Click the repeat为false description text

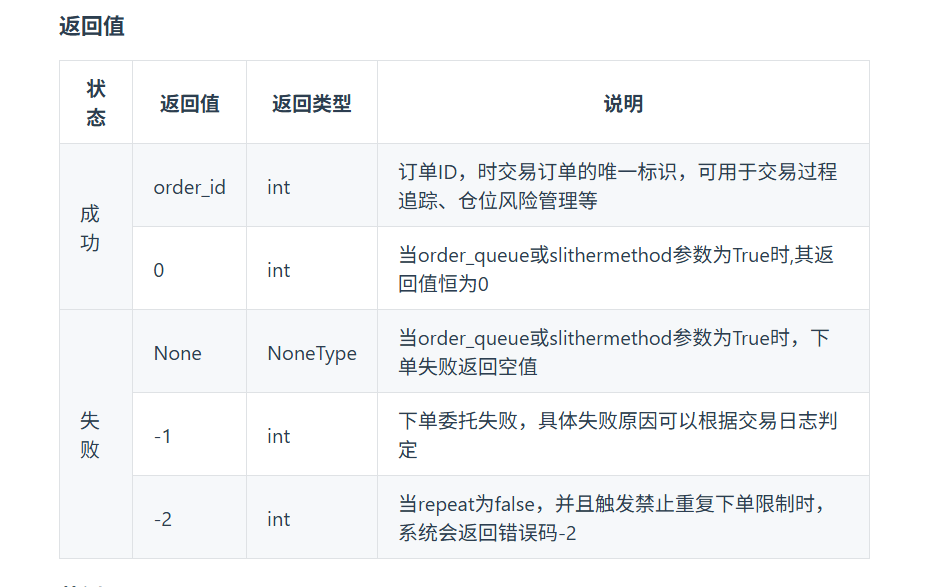click(611, 518)
